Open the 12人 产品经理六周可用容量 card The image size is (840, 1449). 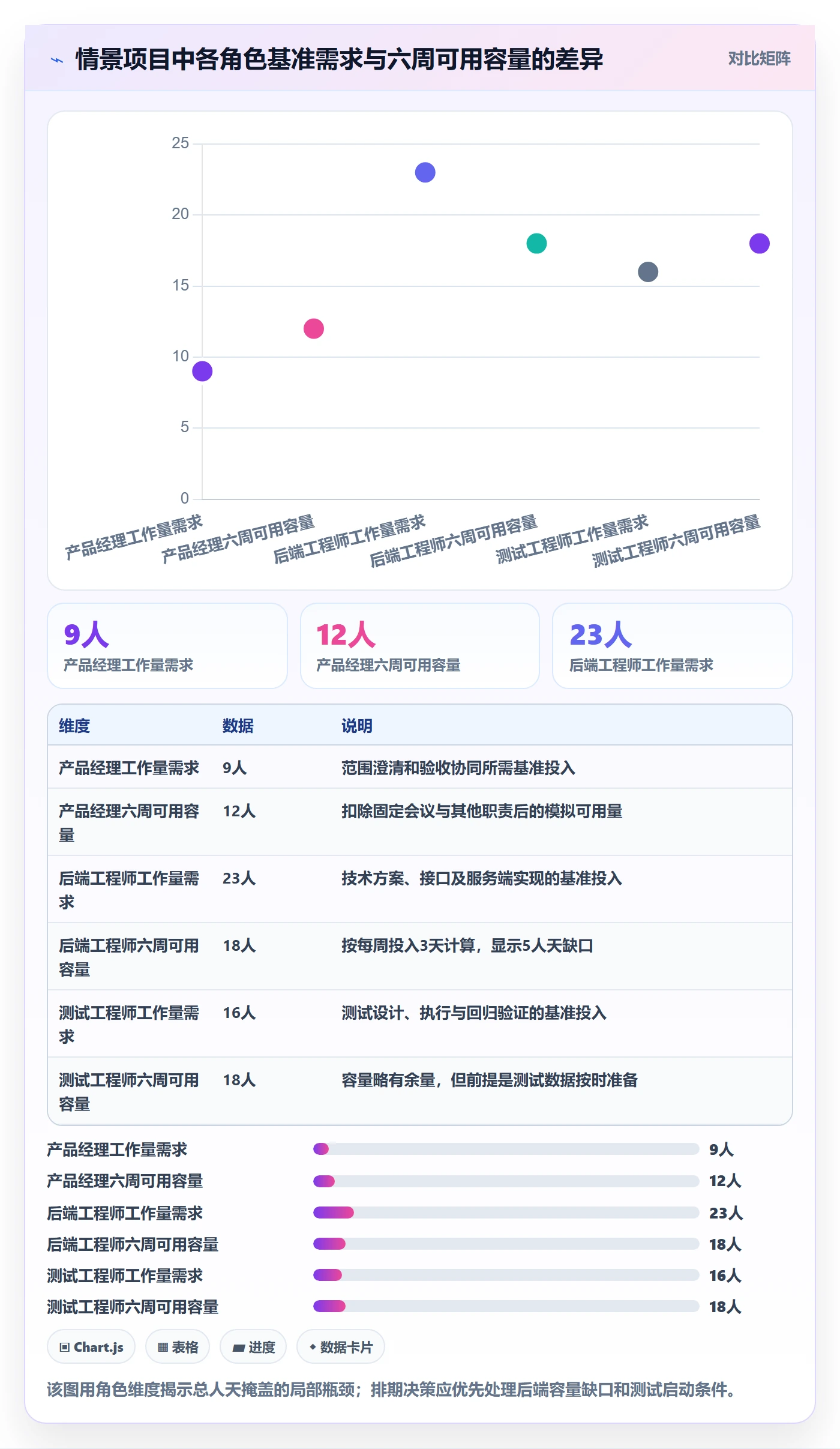420,645
